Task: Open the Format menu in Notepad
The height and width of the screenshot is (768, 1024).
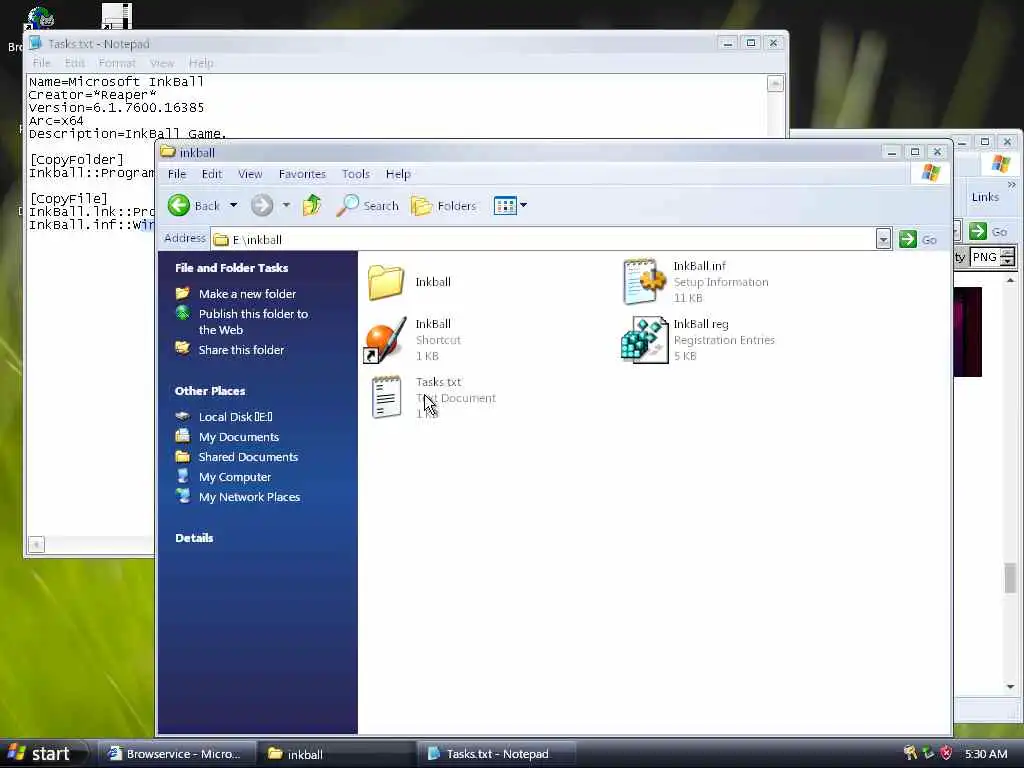Action: click(x=117, y=63)
